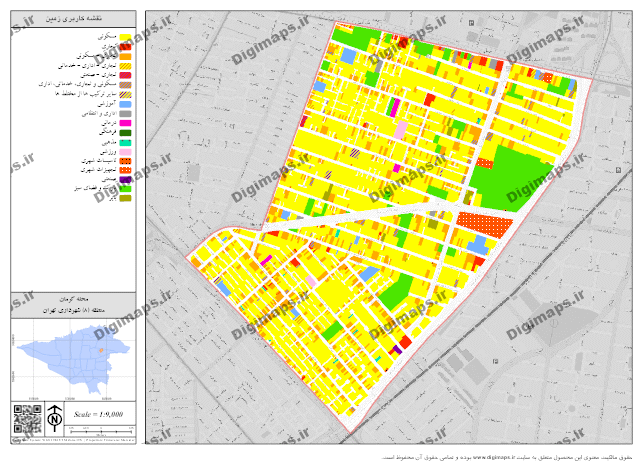The width and height of the screenshot is (643, 461).
Task: Click the large orange white-dotted block on the map
Action: click(485, 225)
